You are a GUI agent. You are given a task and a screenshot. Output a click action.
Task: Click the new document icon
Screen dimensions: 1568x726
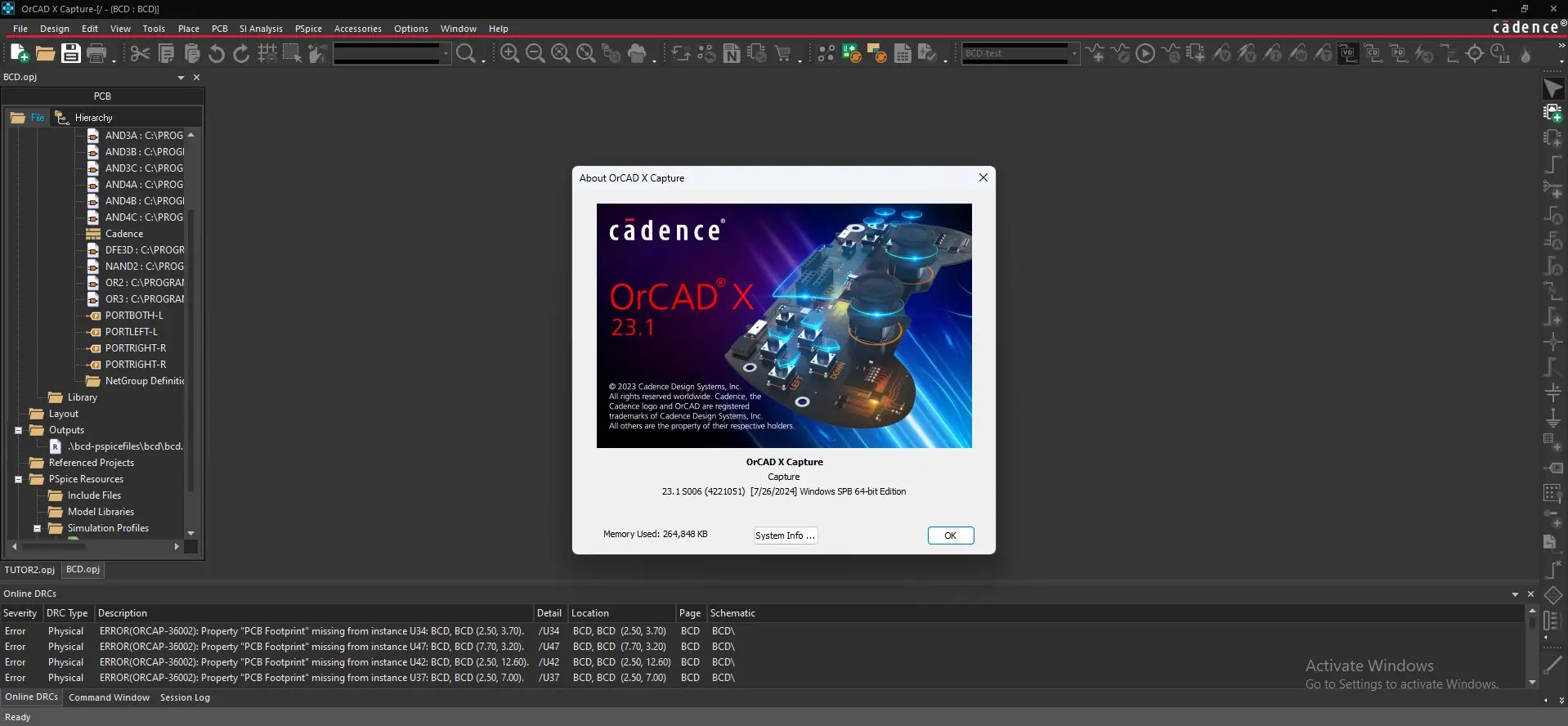click(x=20, y=54)
